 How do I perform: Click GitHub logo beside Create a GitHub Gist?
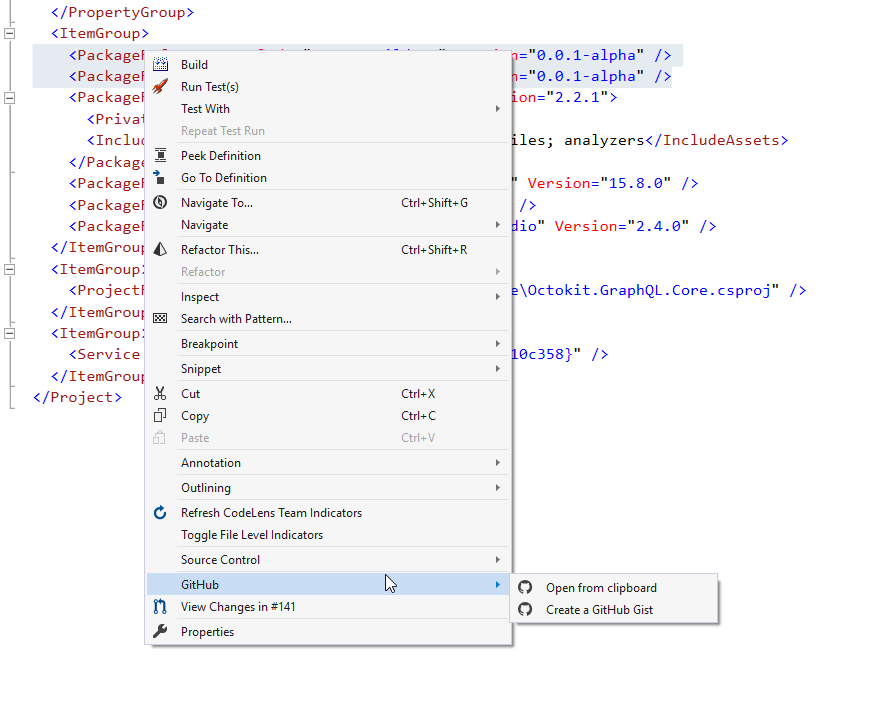coord(525,609)
